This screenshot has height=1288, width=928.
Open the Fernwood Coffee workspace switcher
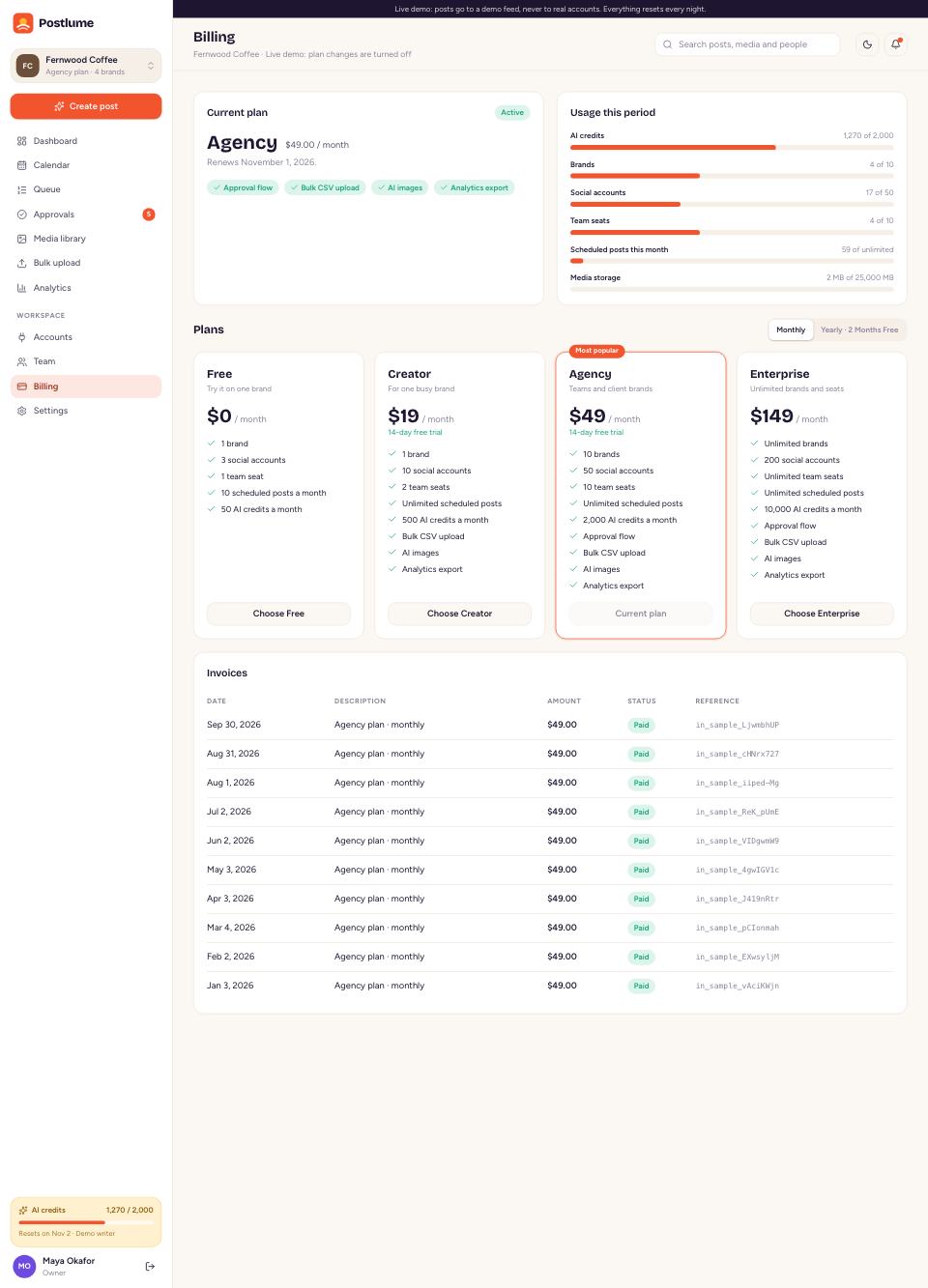[x=86, y=66]
